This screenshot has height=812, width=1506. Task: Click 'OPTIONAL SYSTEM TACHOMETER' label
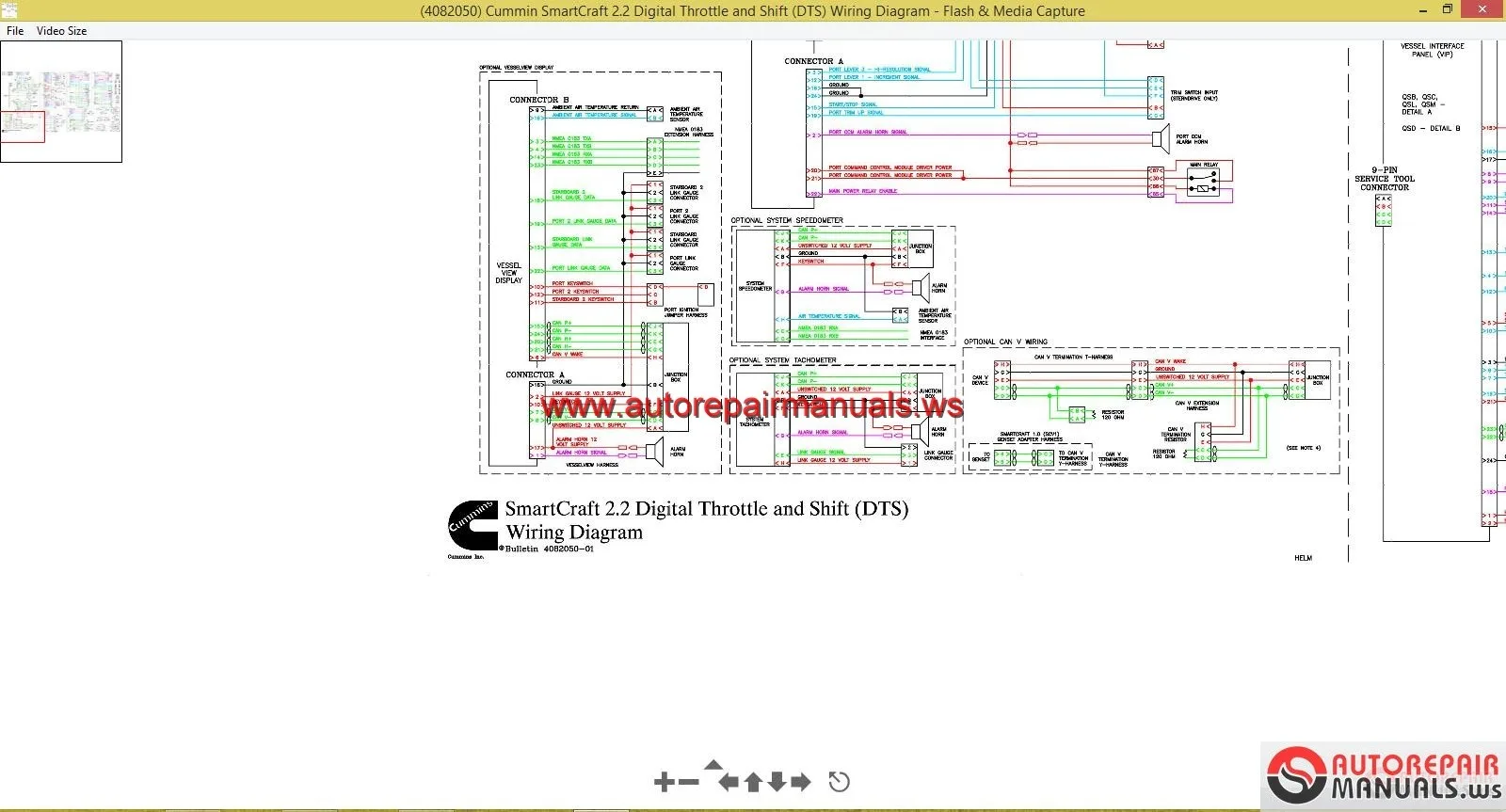783,360
